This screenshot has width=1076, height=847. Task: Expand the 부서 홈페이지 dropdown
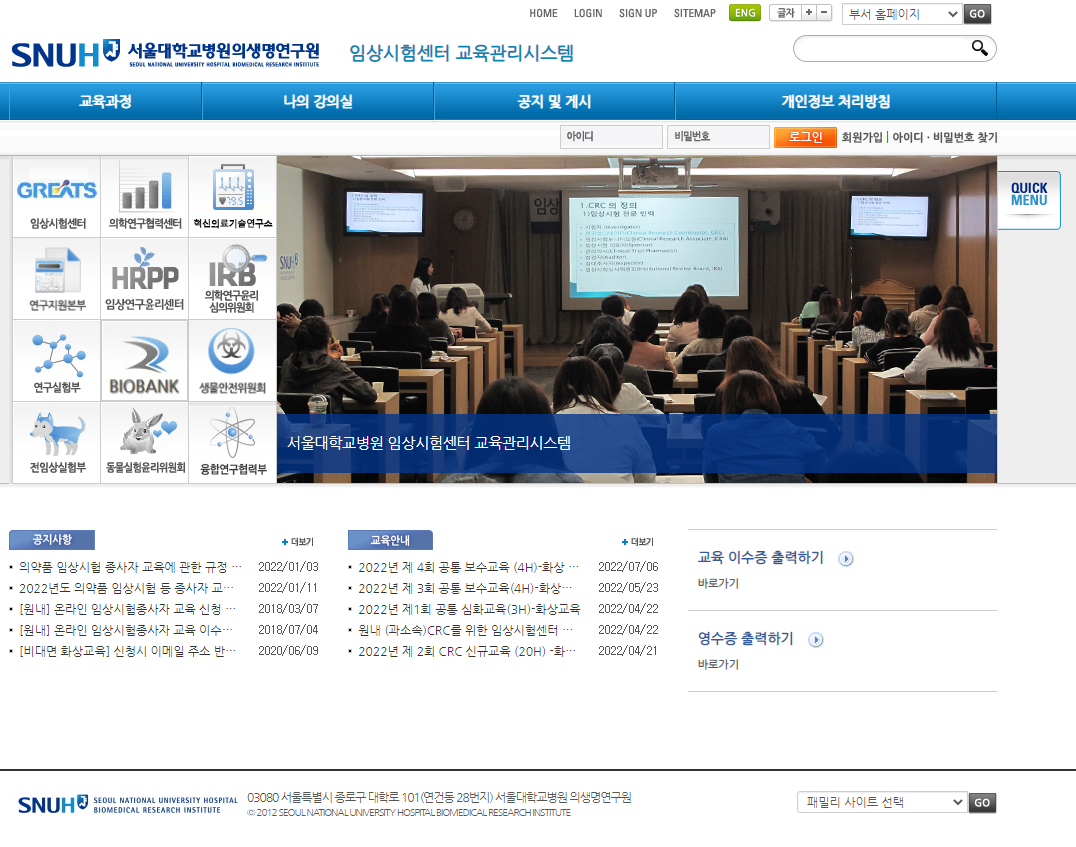pyautogui.click(x=902, y=14)
